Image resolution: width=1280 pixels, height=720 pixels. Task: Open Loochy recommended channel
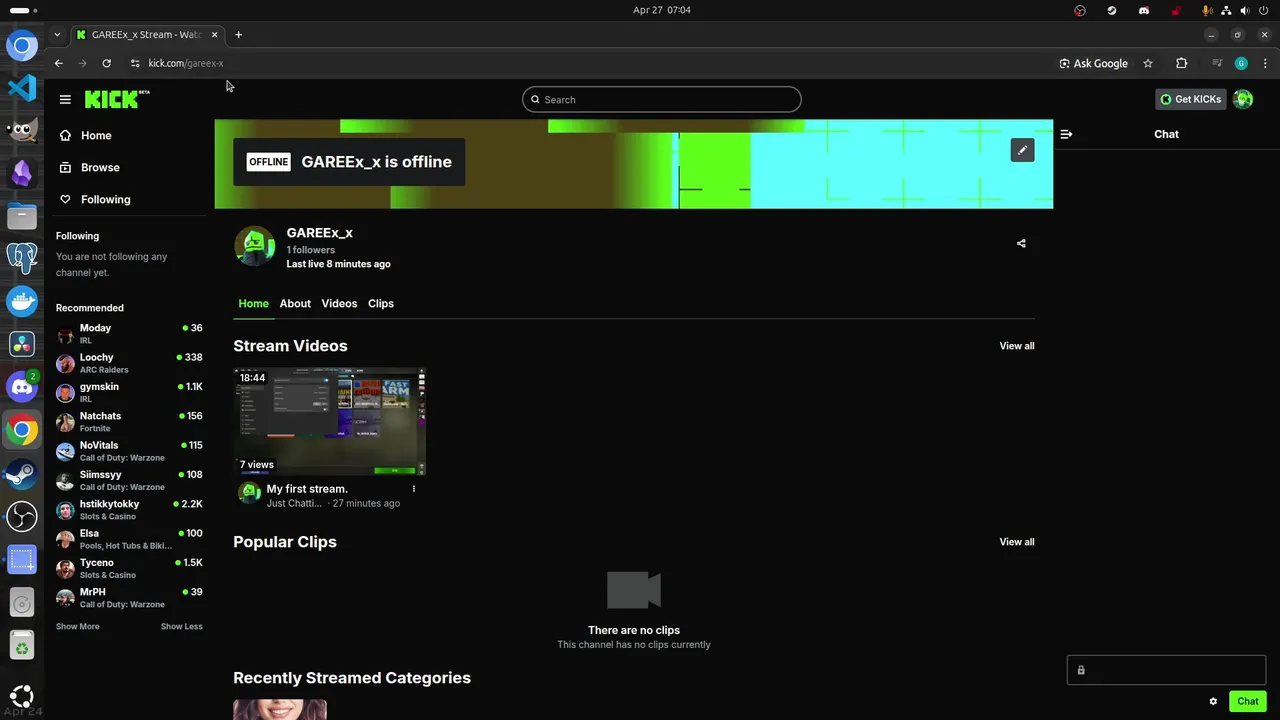129,363
